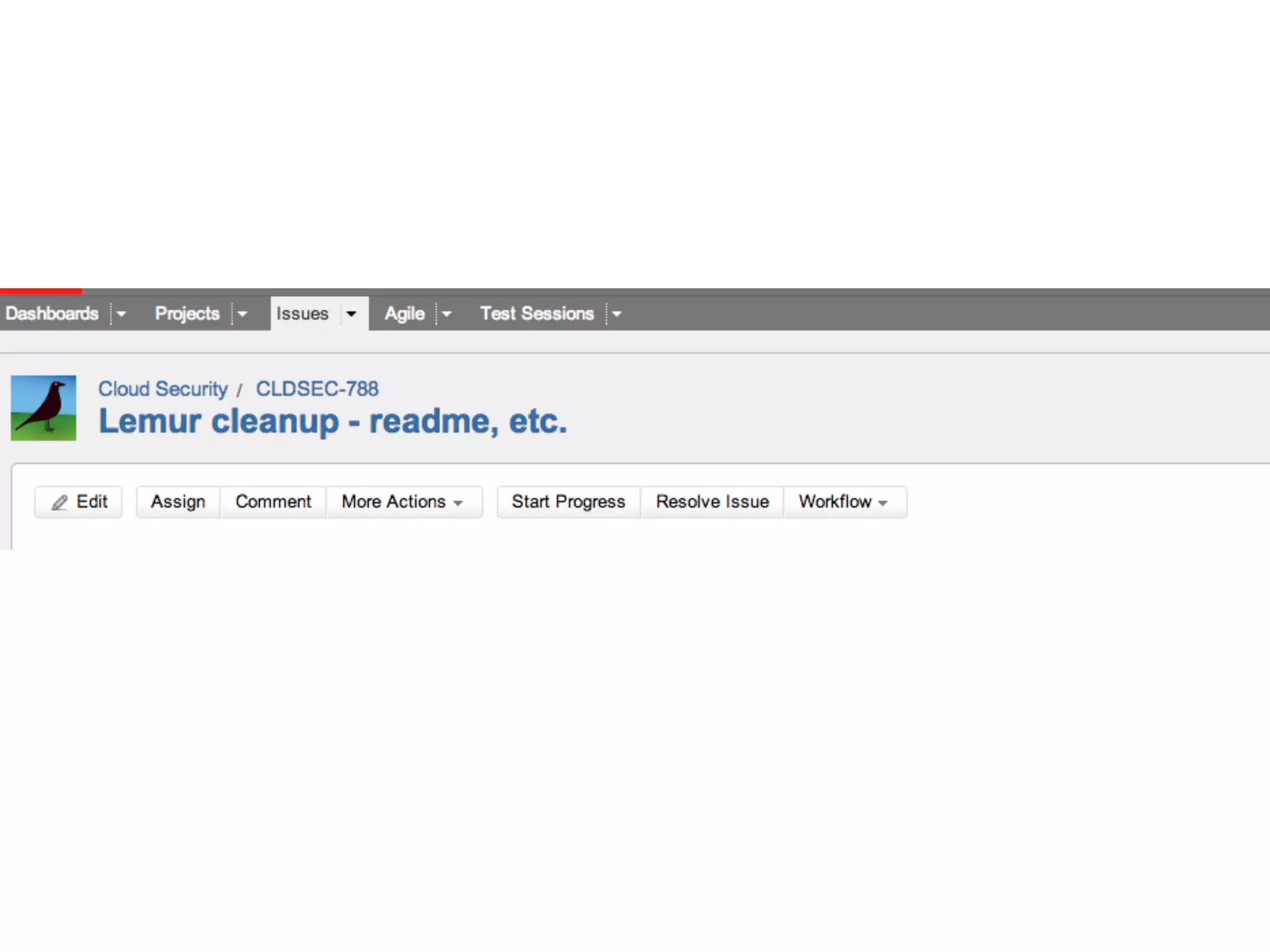Open the CLDSEC-788 issue key link
This screenshot has height=952, width=1270.
pyautogui.click(x=317, y=389)
